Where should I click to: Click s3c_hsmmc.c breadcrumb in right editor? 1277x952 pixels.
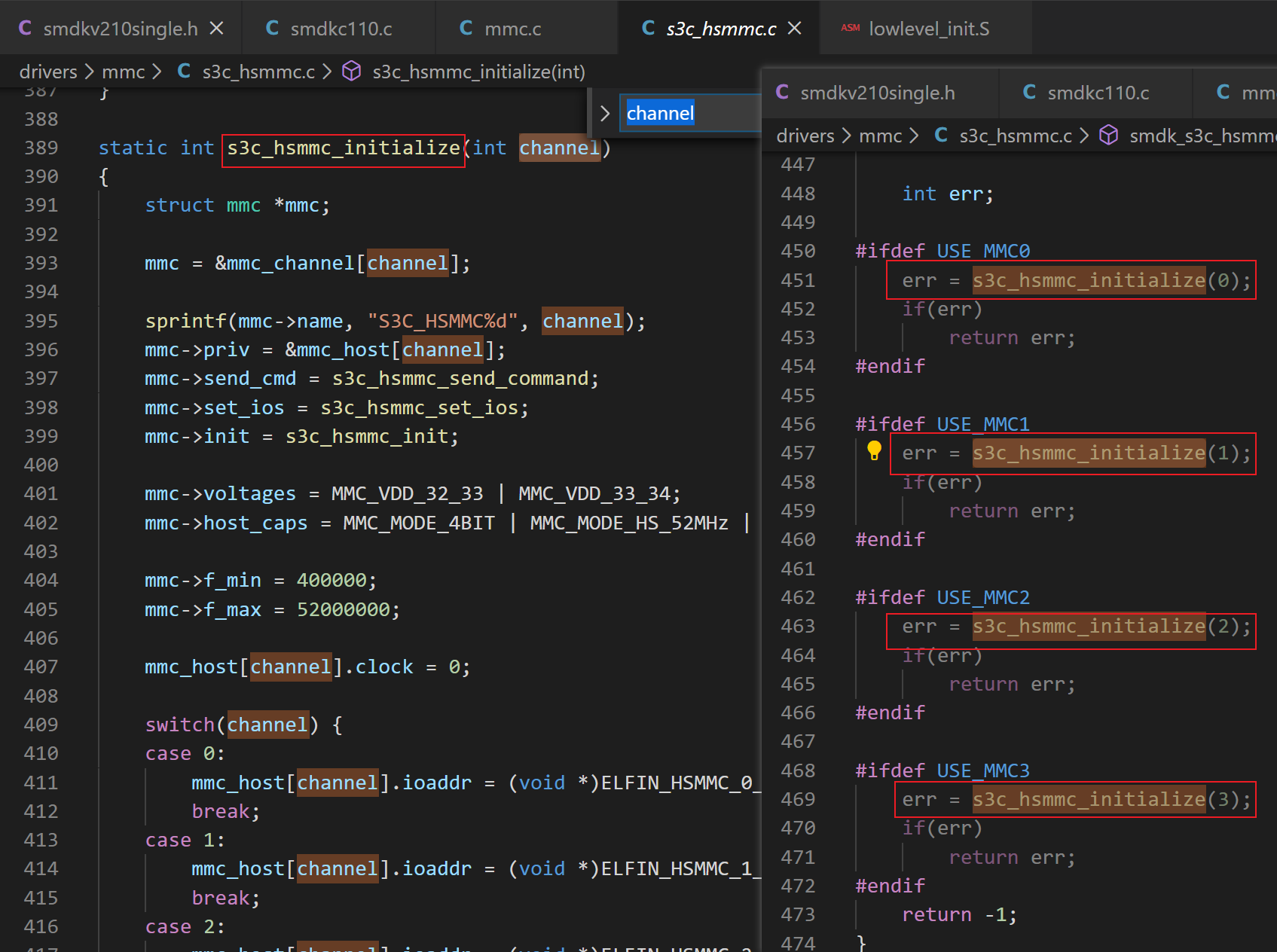(x=1015, y=136)
